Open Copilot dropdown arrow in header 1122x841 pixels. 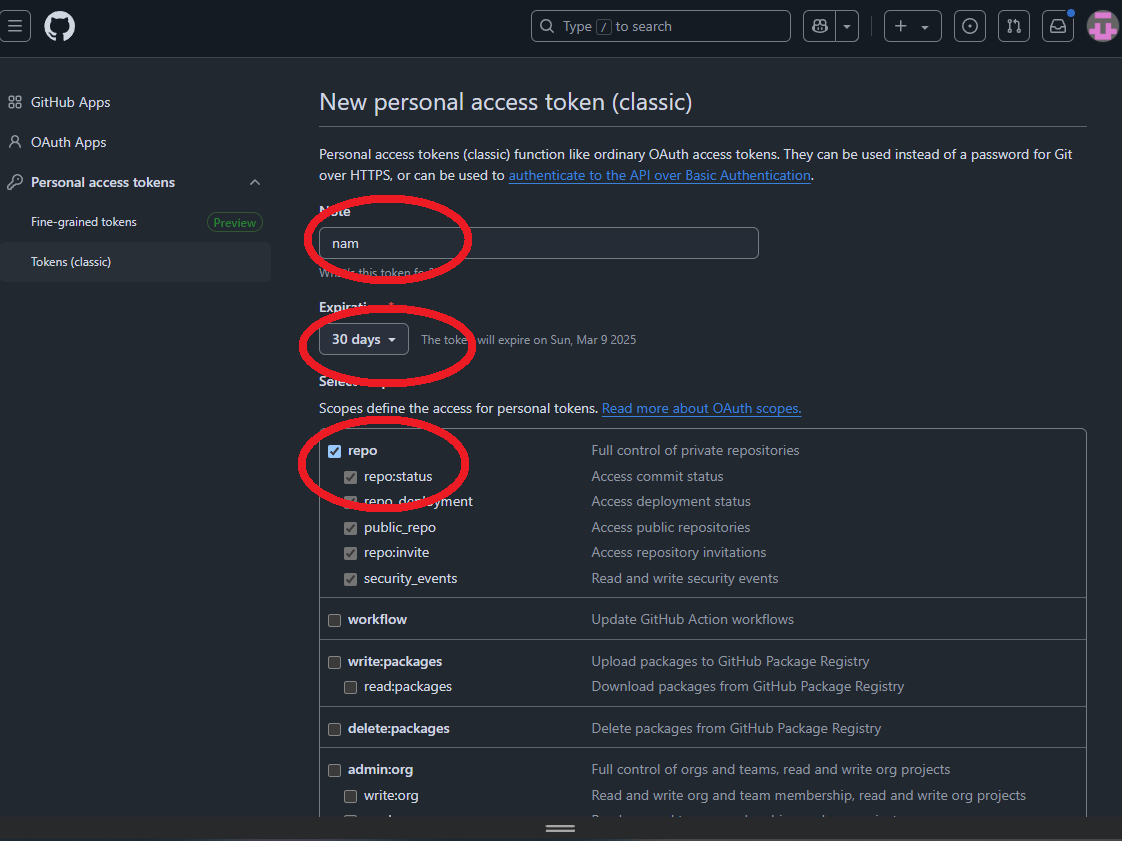click(x=848, y=26)
